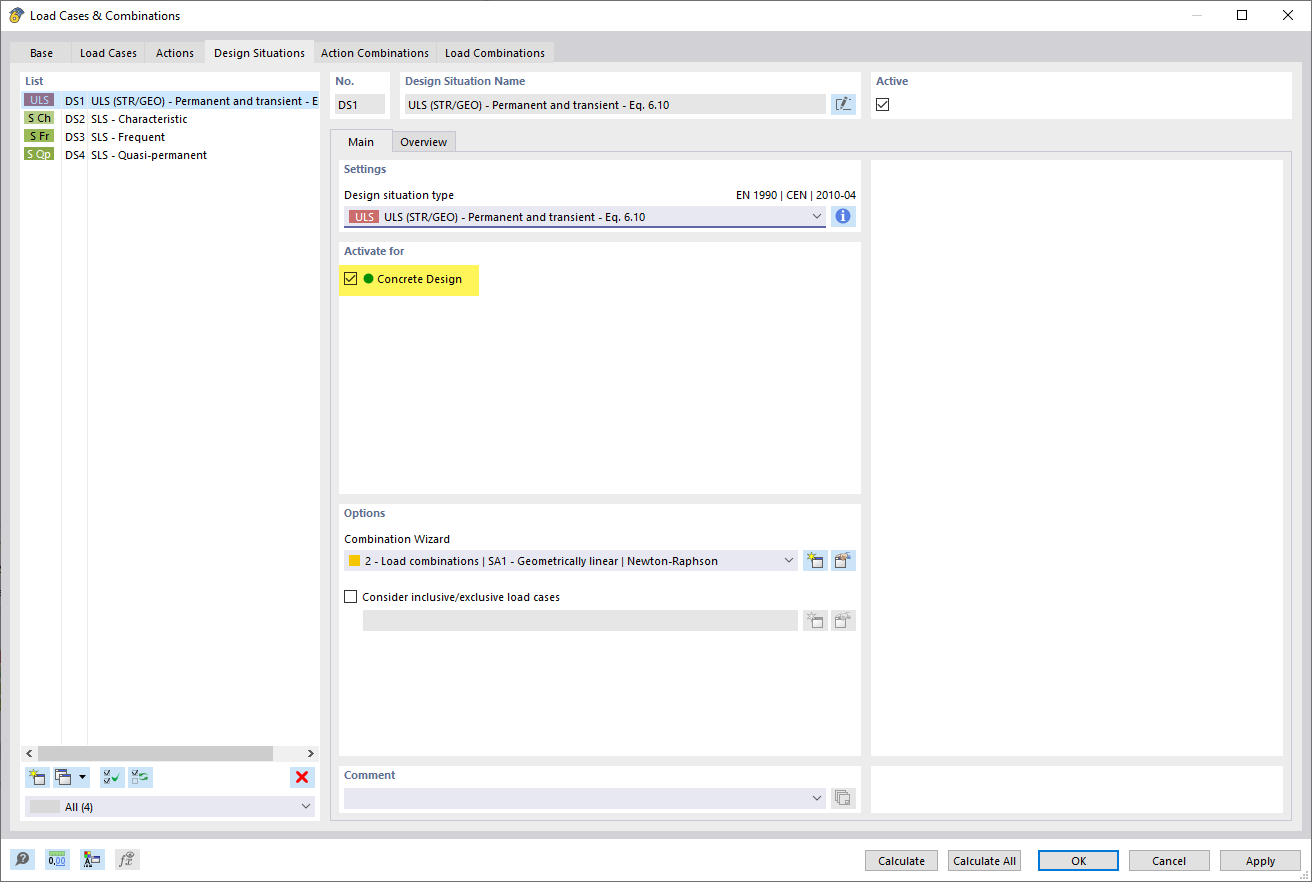Click the list horizontal scrollbar
This screenshot has width=1312, height=882.
[x=155, y=753]
